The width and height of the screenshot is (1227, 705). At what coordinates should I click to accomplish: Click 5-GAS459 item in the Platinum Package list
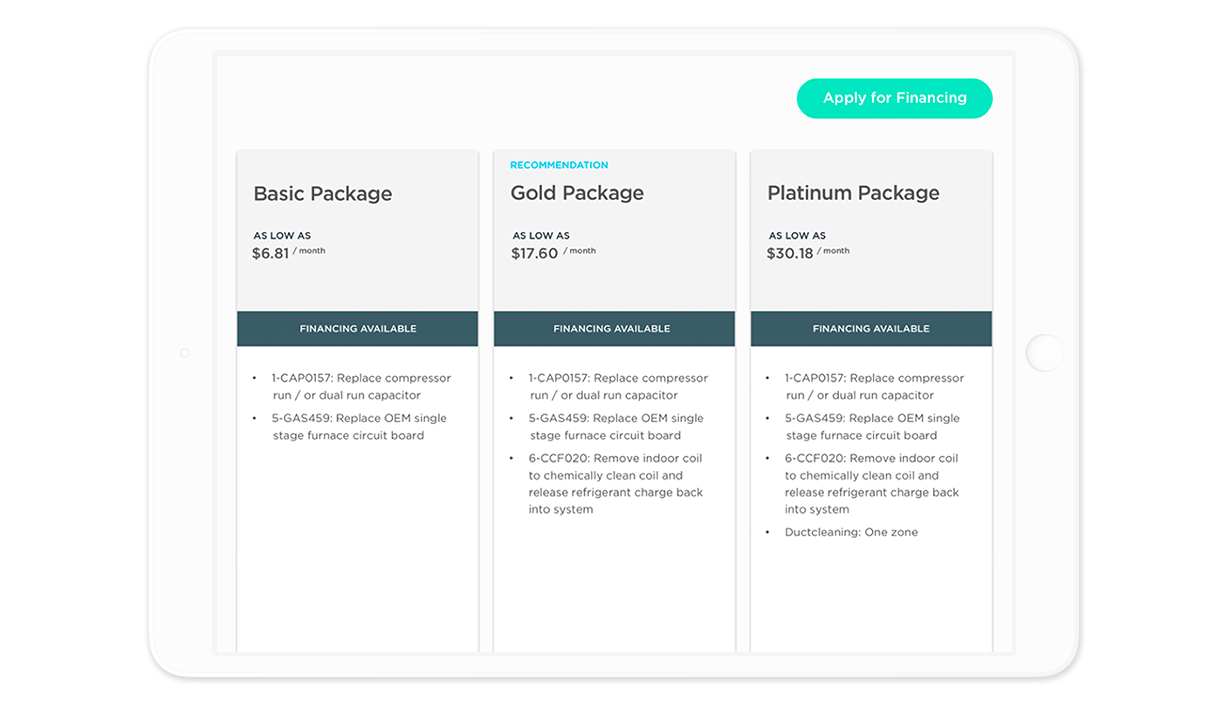click(x=872, y=426)
